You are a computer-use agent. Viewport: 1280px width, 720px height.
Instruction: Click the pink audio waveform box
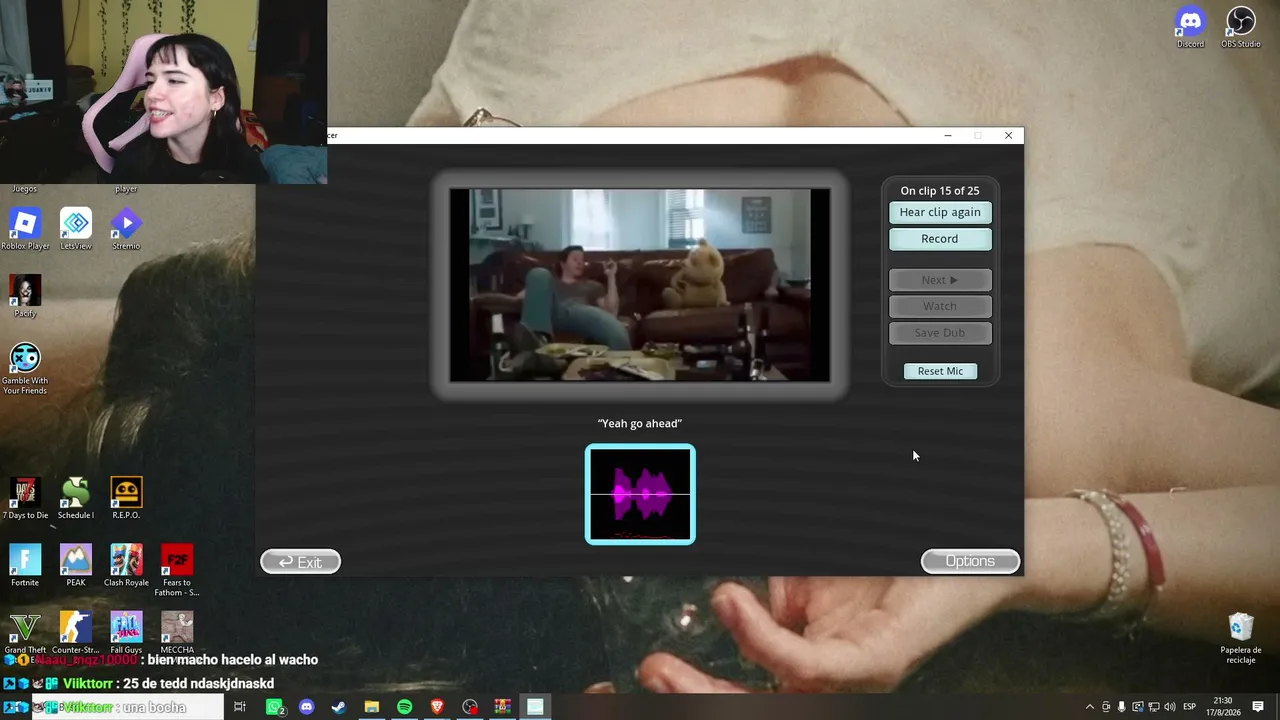click(x=640, y=494)
